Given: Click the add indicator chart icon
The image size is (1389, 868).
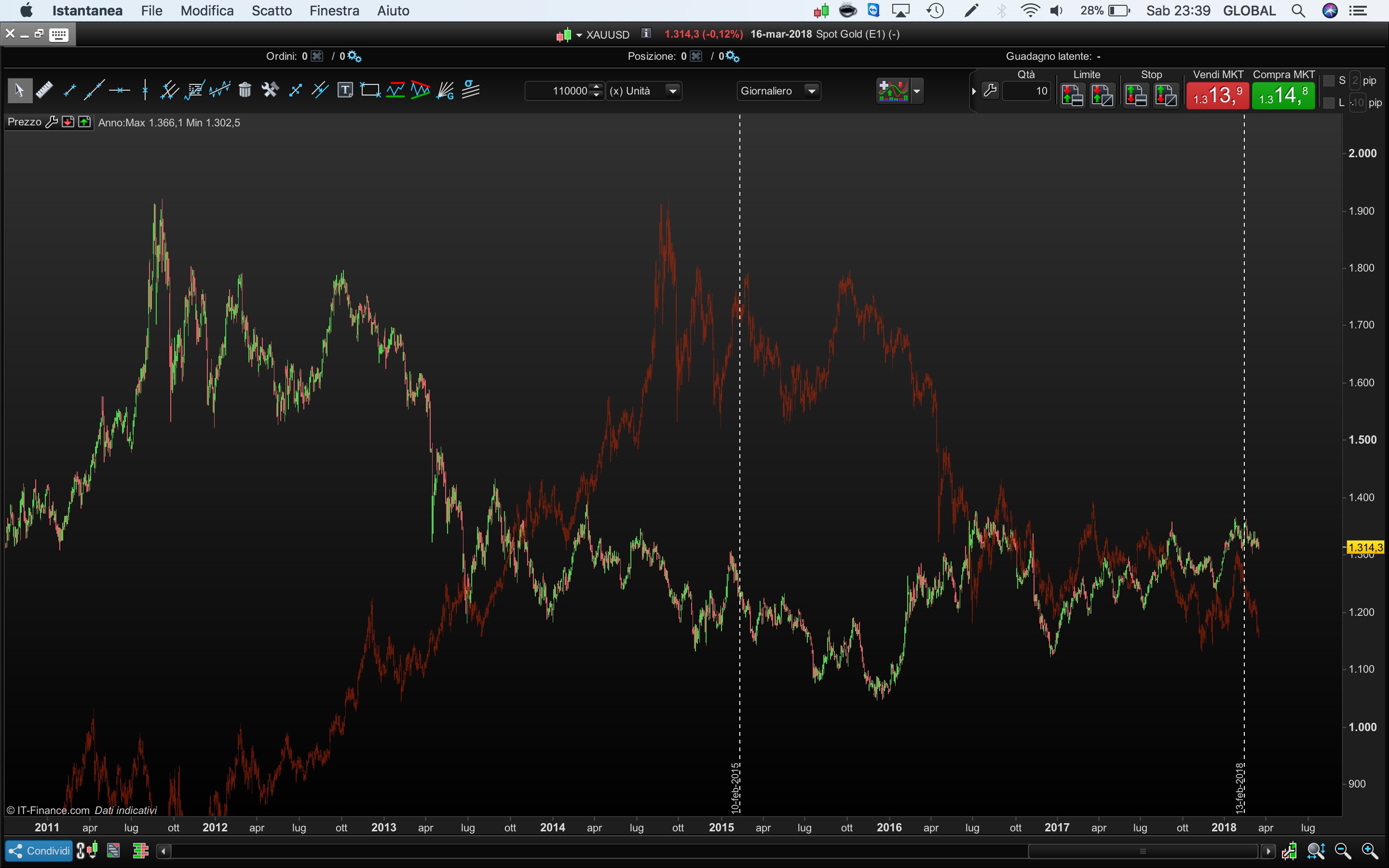Looking at the screenshot, I should 893,91.
